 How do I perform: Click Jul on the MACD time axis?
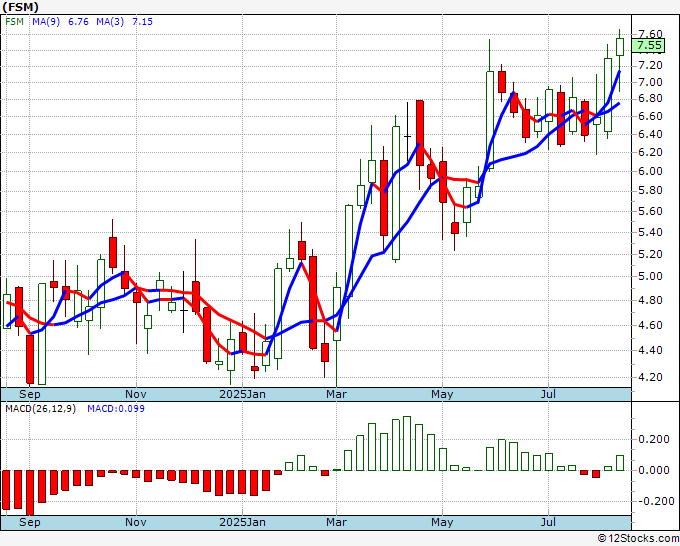click(548, 522)
